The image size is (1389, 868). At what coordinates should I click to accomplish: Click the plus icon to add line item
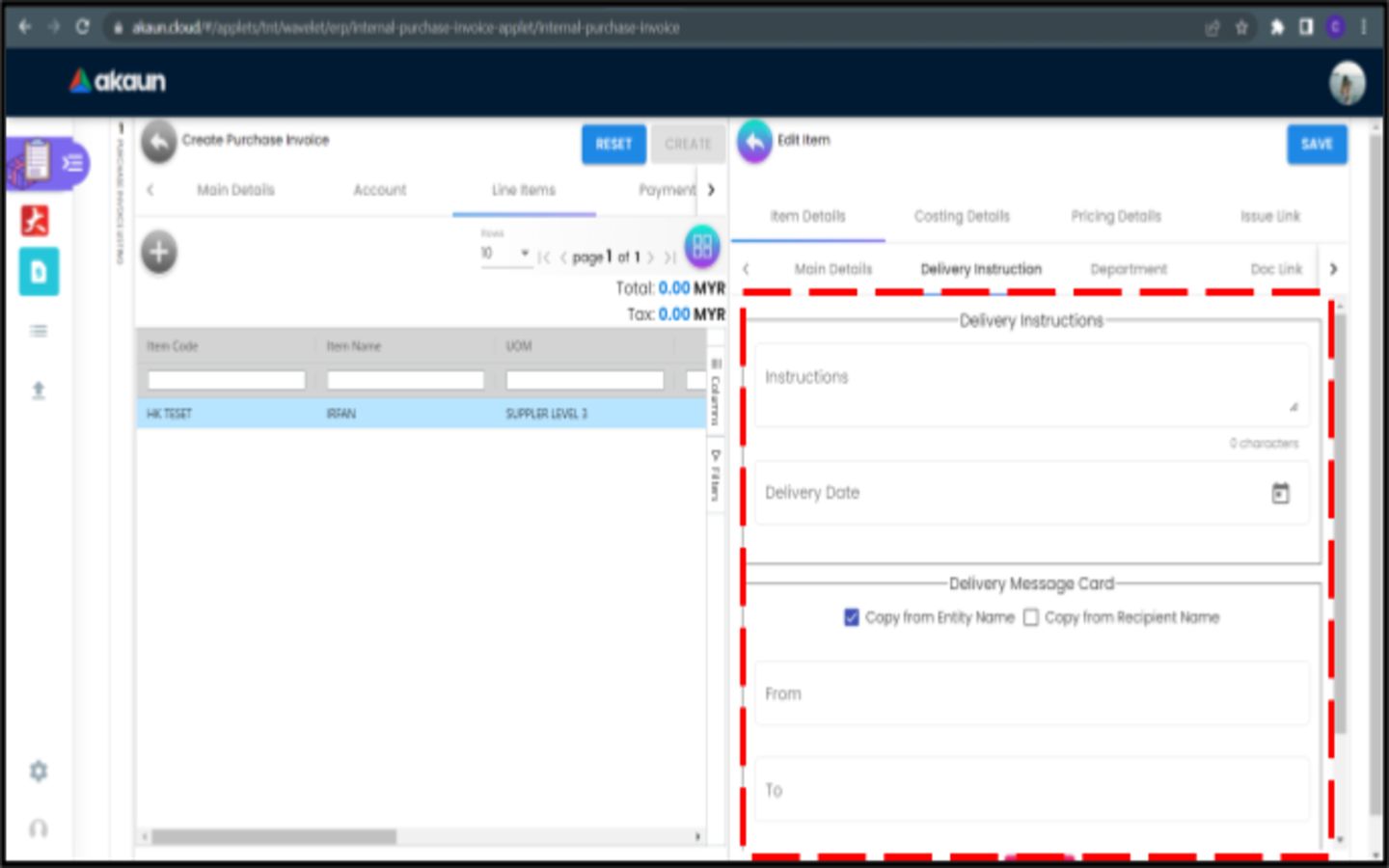coord(159,253)
